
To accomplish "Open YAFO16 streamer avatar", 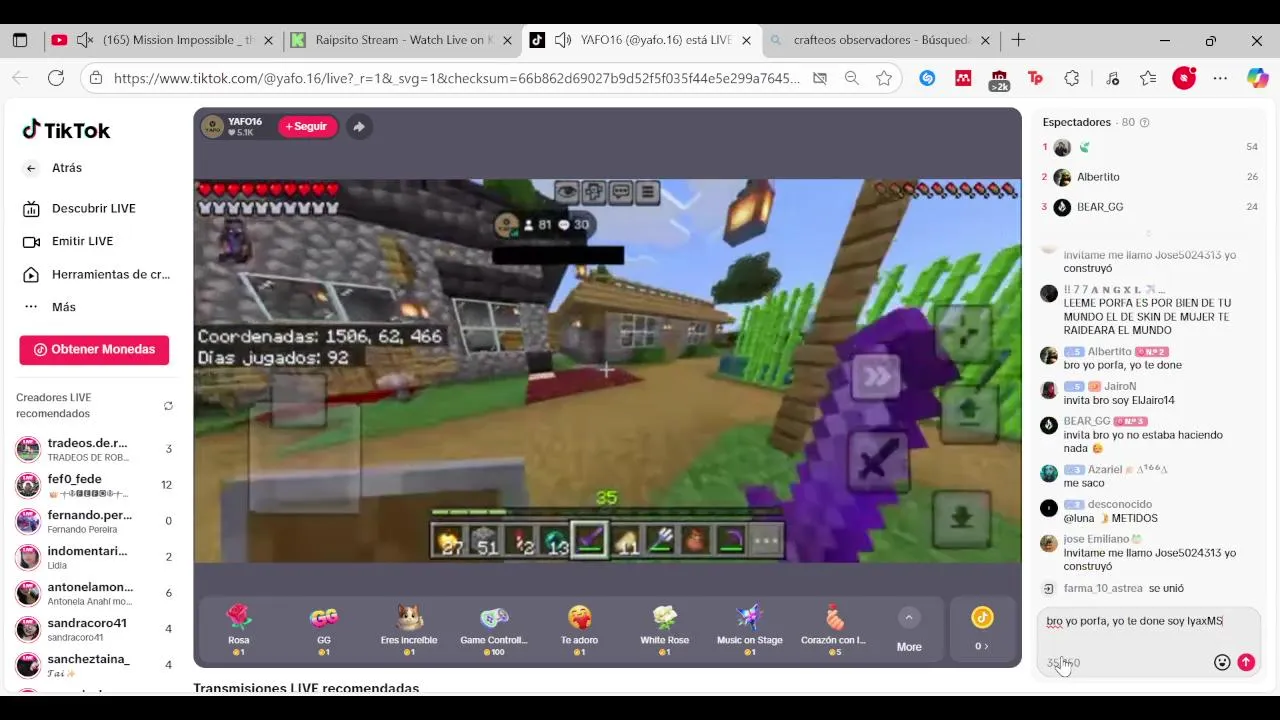I will [212, 126].
